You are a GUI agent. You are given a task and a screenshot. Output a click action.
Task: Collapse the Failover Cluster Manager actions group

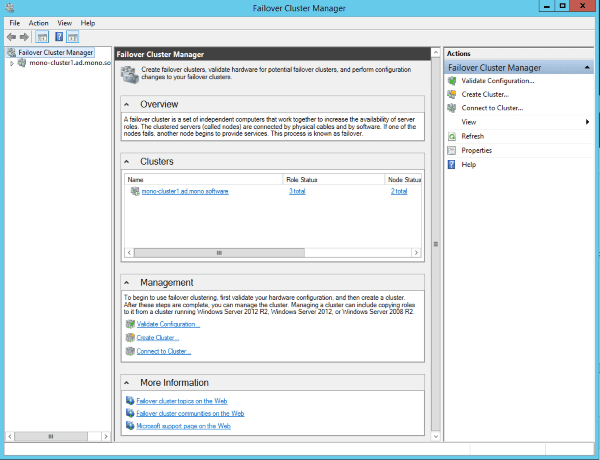tap(587, 68)
